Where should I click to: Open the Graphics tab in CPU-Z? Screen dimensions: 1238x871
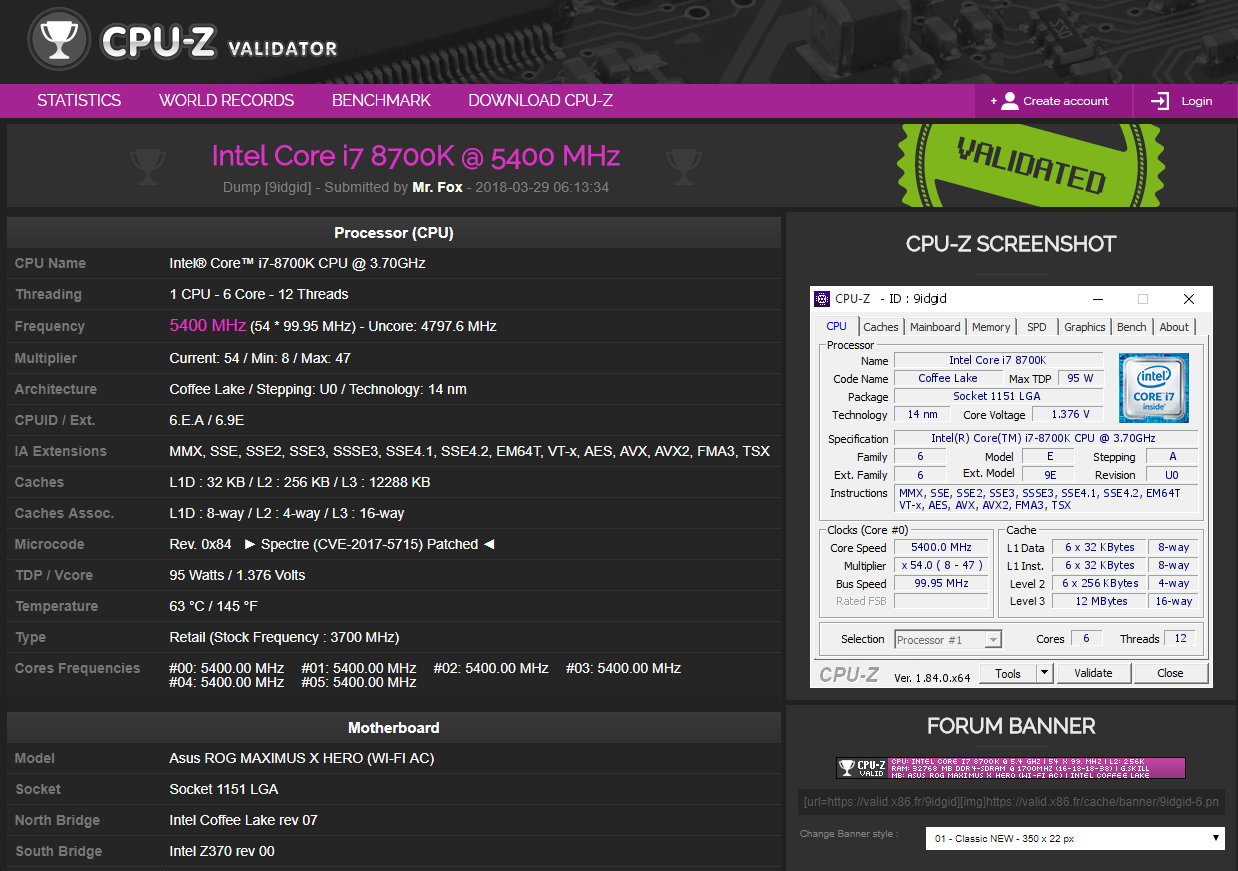click(1085, 327)
